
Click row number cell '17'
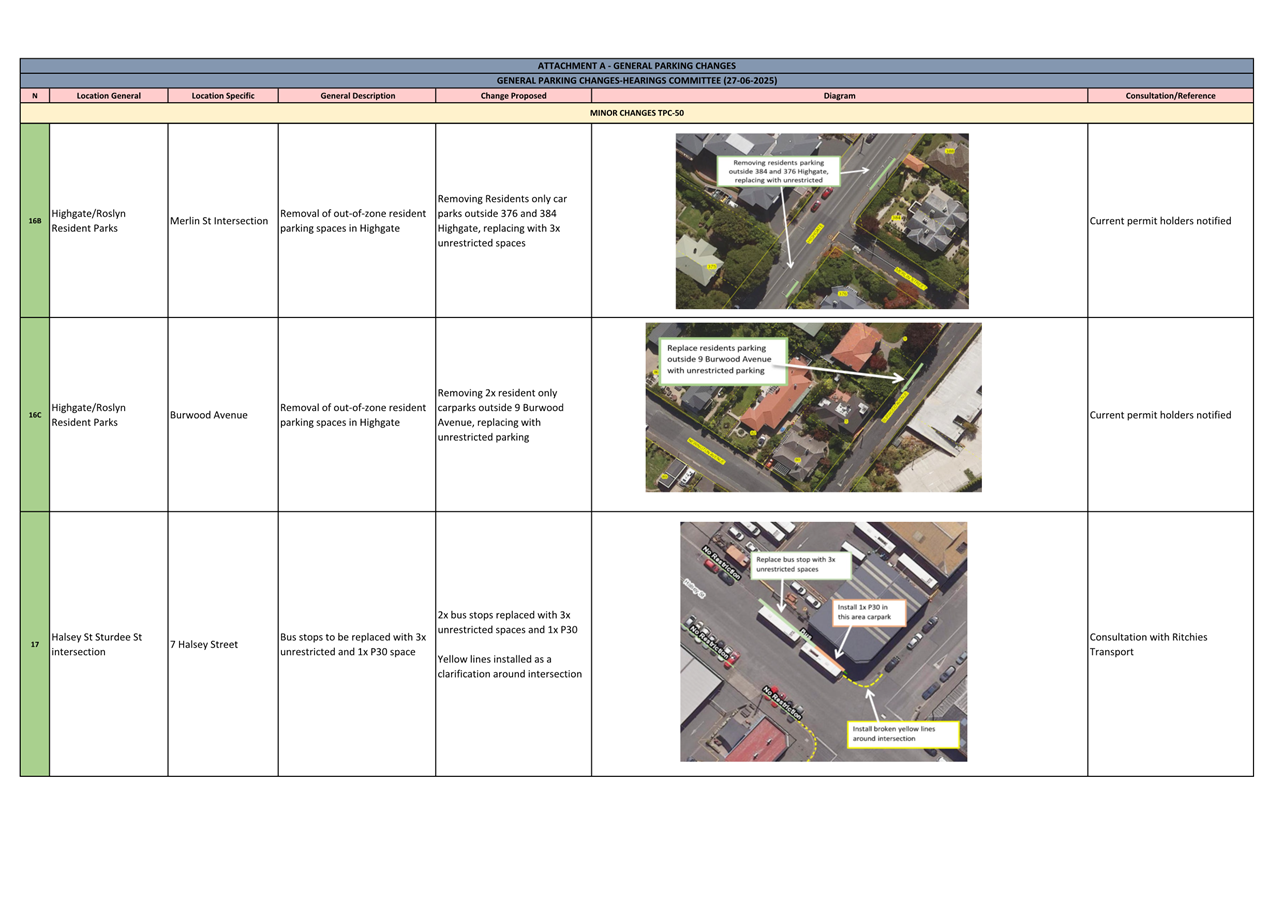35,644
